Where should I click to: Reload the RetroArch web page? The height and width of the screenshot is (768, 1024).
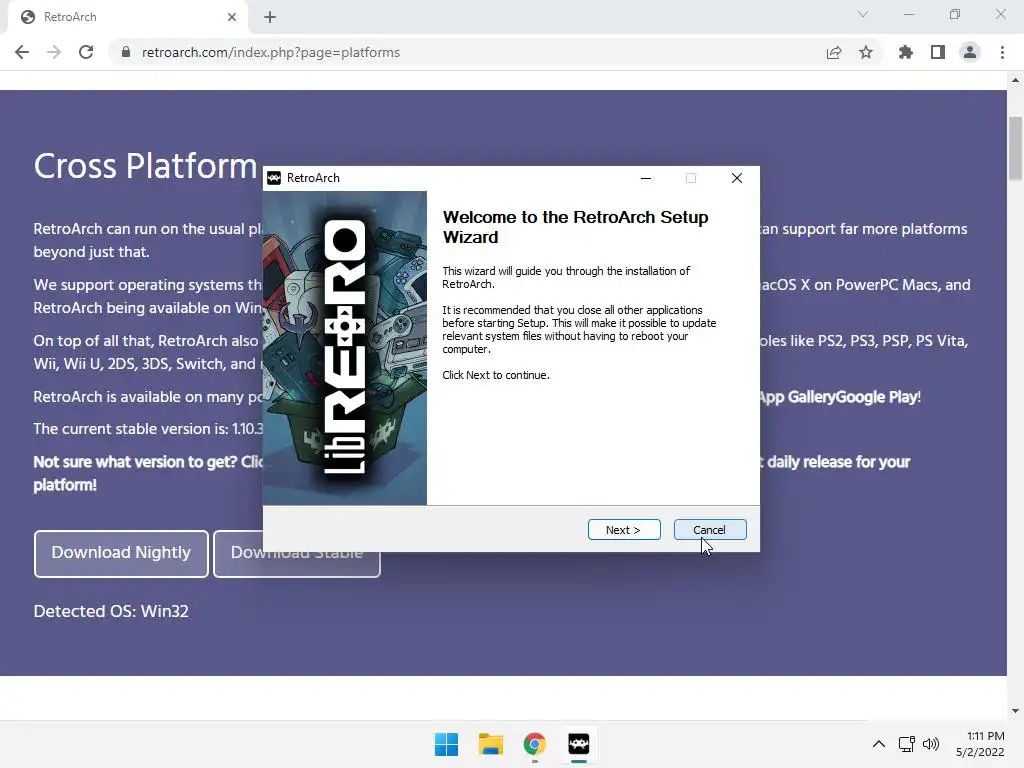tap(86, 52)
